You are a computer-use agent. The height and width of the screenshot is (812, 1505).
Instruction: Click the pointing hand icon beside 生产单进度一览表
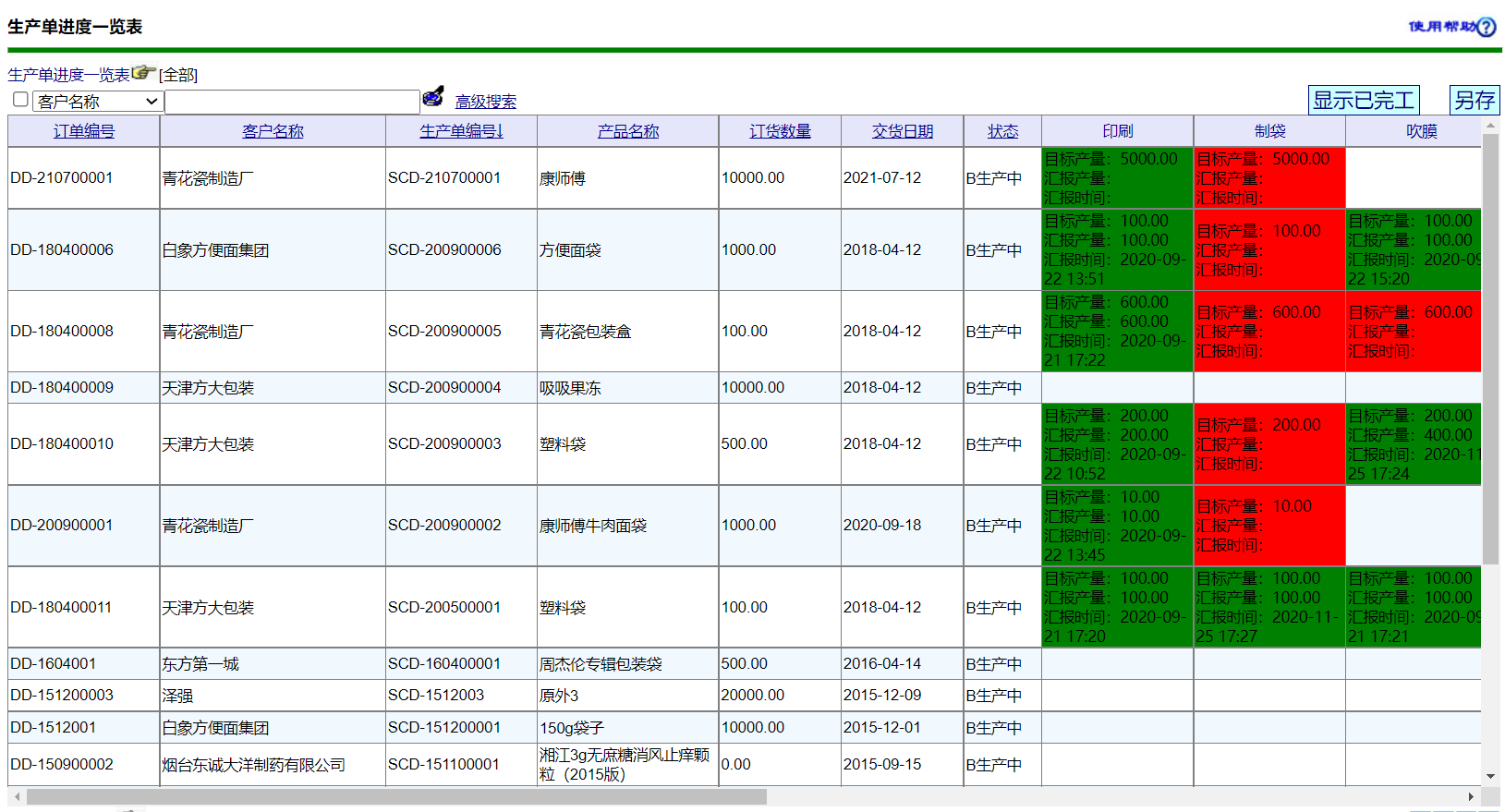144,72
